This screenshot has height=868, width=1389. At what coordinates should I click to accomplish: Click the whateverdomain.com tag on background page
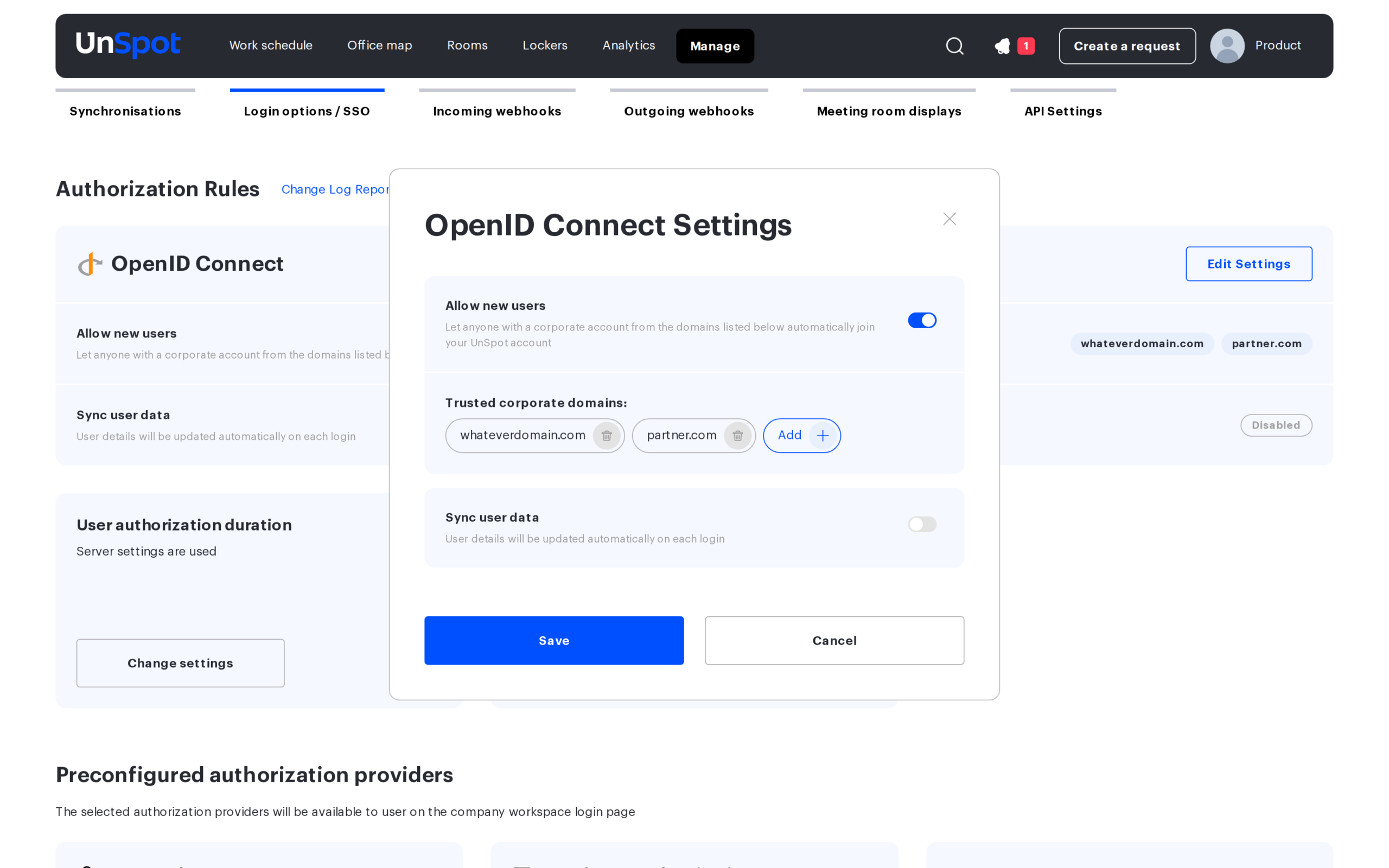(1142, 344)
